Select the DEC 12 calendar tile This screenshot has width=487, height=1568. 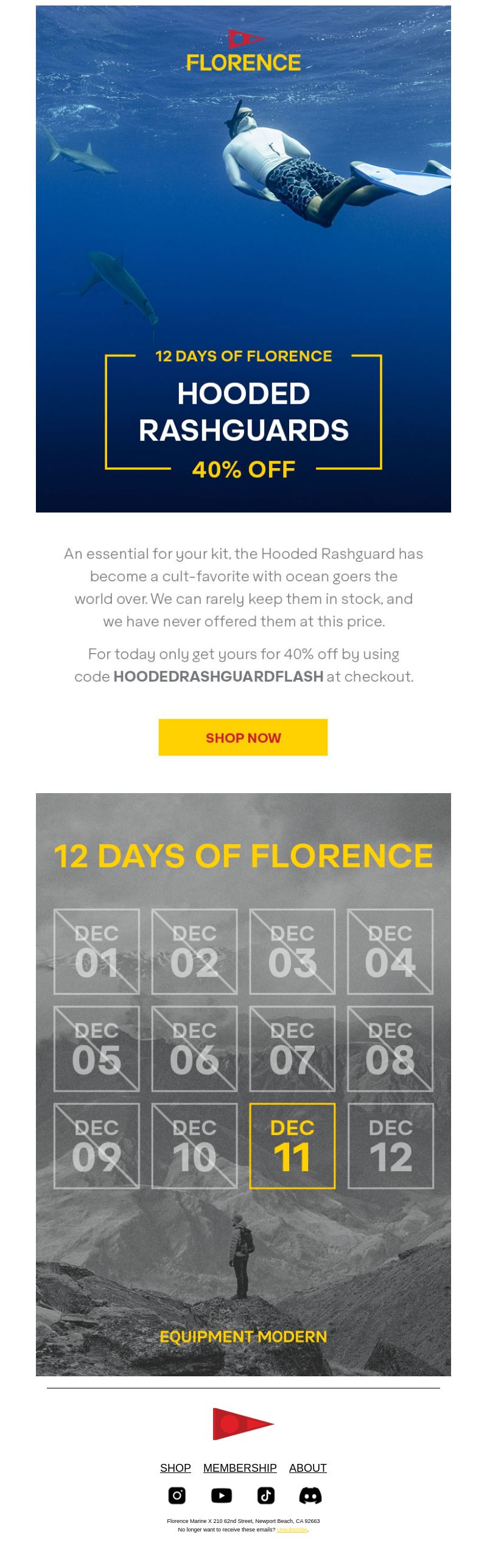[x=391, y=1146]
